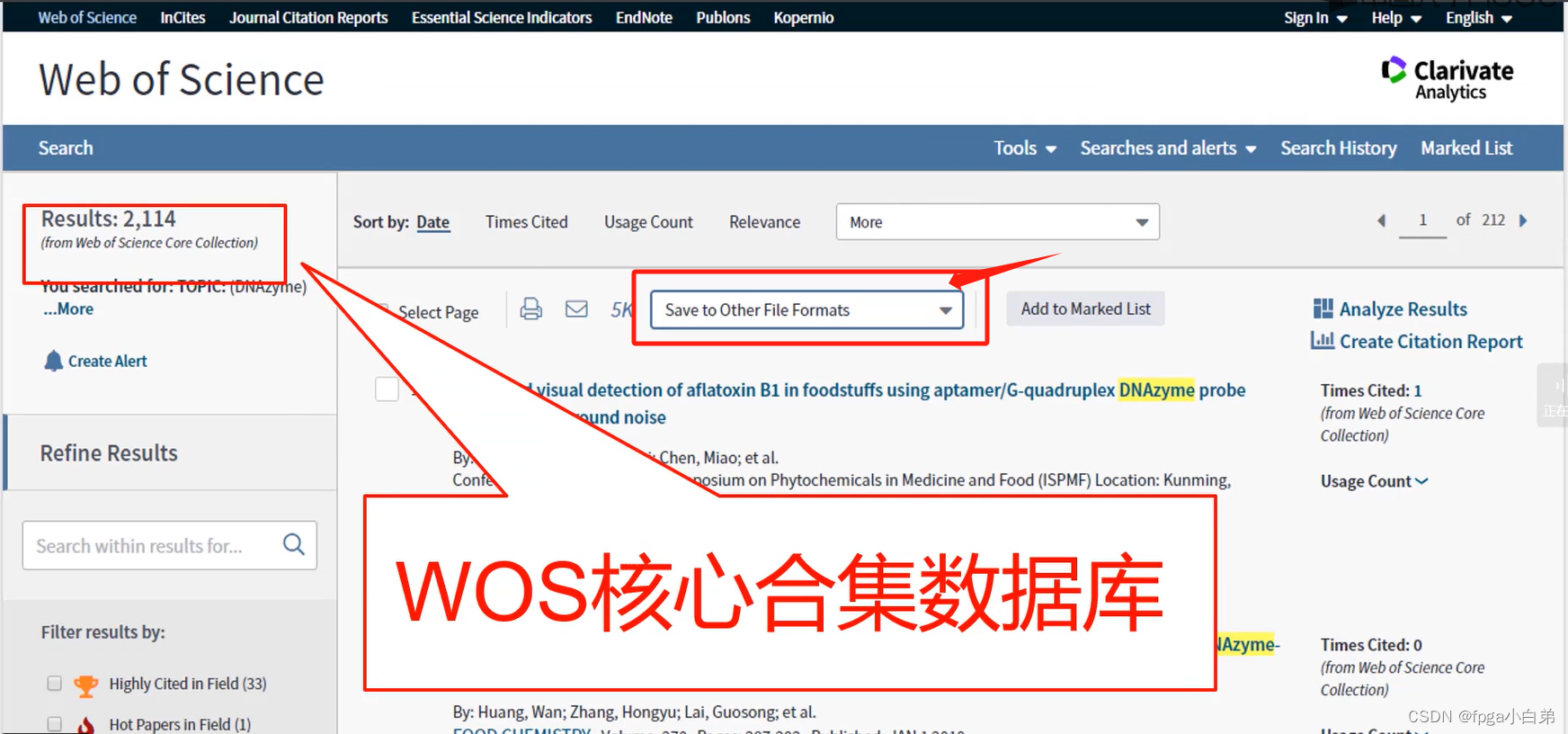Open Journal Citation Reports
The height and width of the screenshot is (734, 1568).
(308, 18)
